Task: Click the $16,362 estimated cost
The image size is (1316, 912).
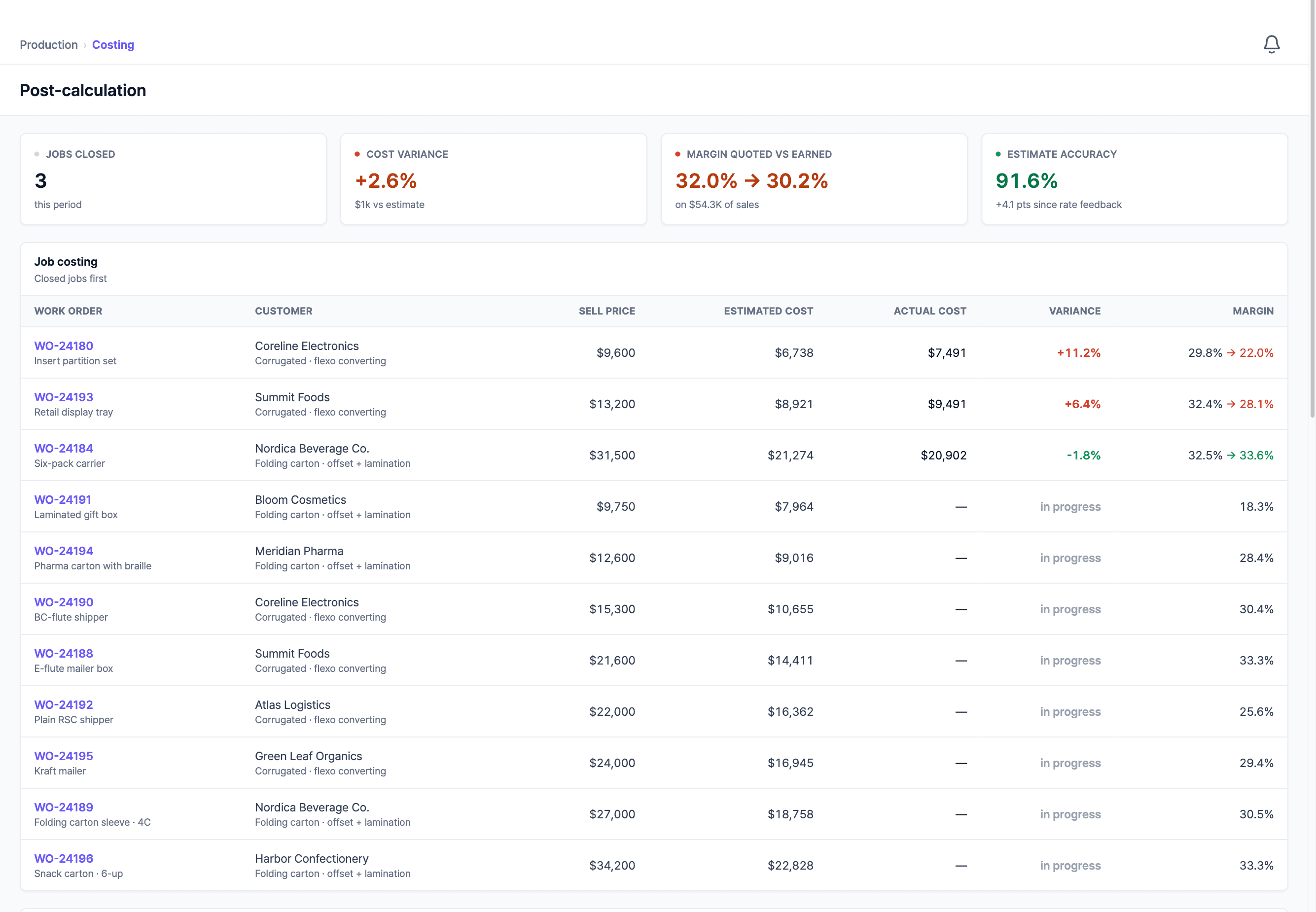Action: 790,711
